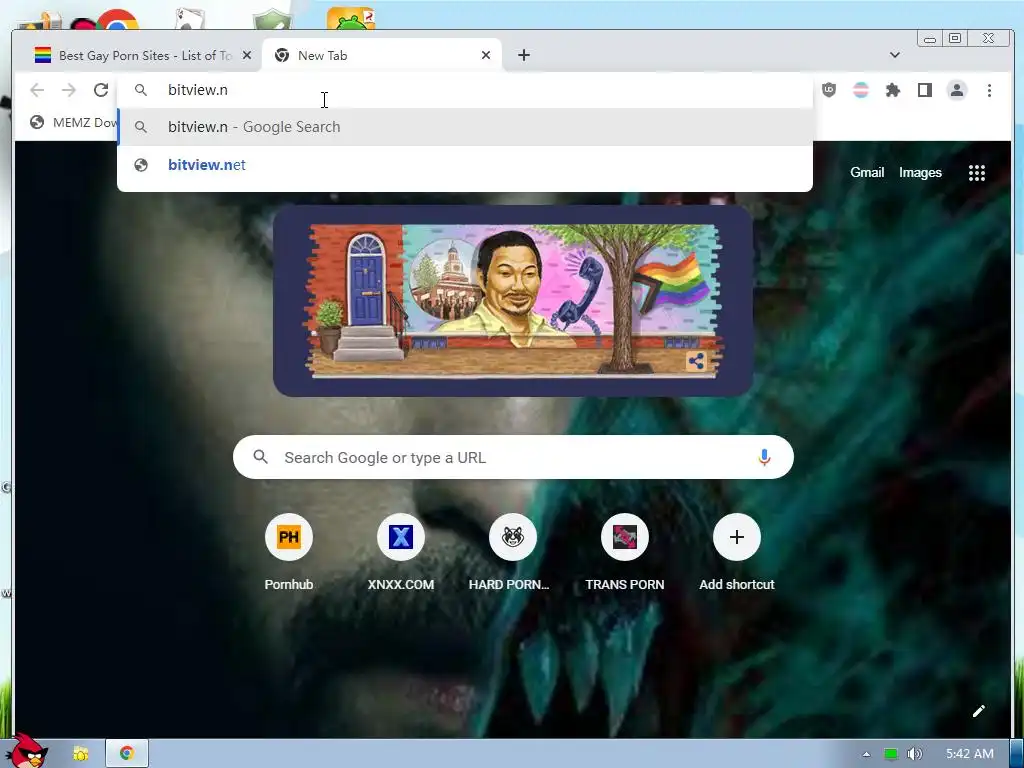Click the Chrome taskbar button
The width and height of the screenshot is (1024, 768).
tap(127, 754)
